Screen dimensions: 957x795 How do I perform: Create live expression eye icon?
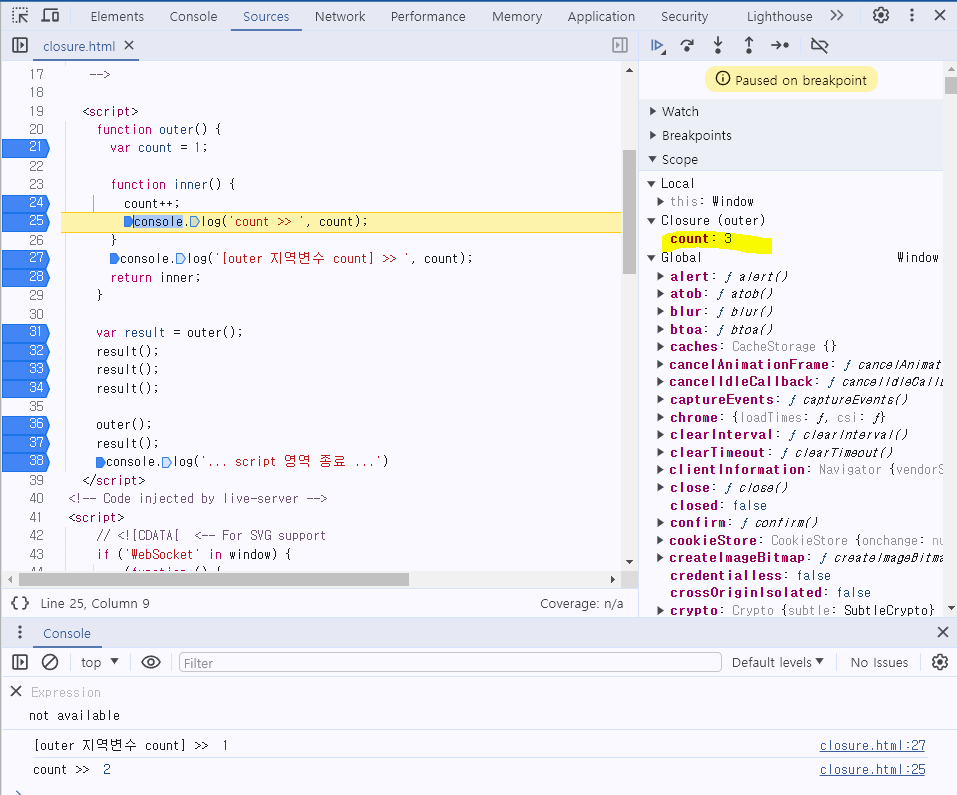[x=151, y=662]
